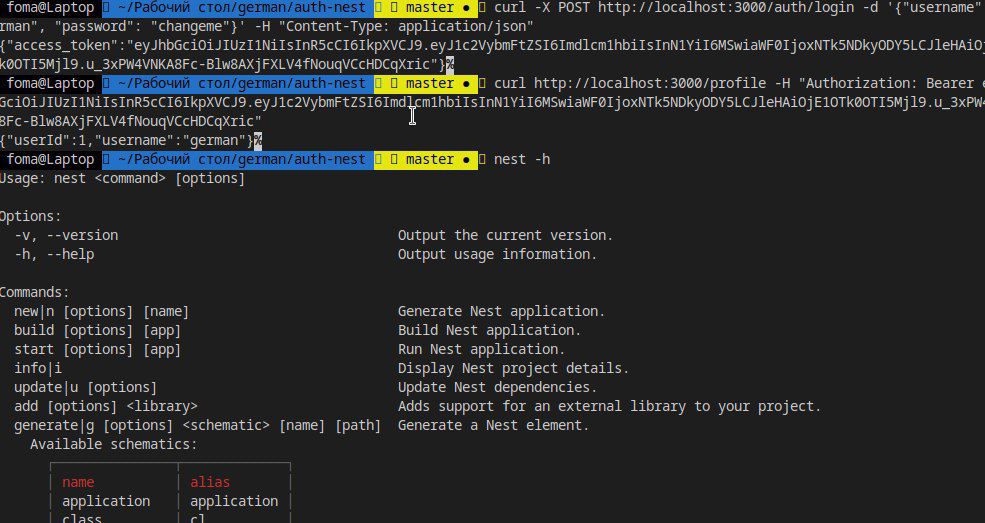Click 'foma@Laptop' on the nest -h prompt

[50, 159]
